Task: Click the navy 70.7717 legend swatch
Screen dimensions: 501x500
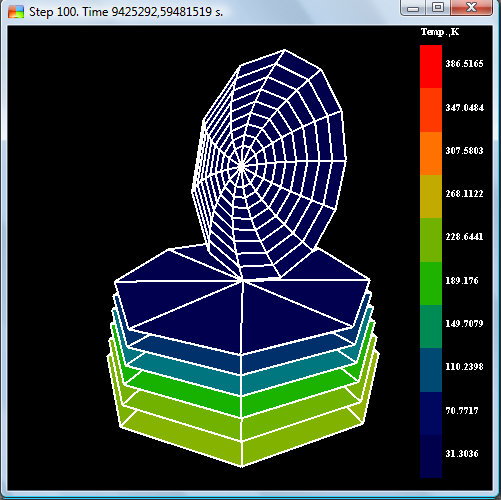Action: 431,413
